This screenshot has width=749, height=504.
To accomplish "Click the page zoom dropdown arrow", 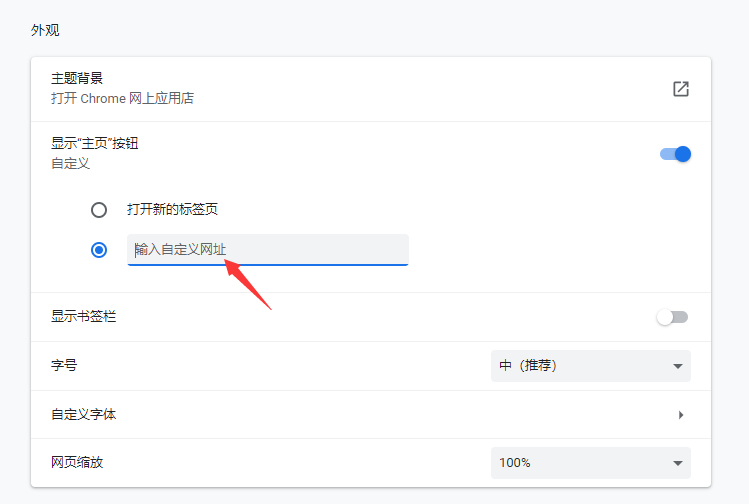I will 677,463.
